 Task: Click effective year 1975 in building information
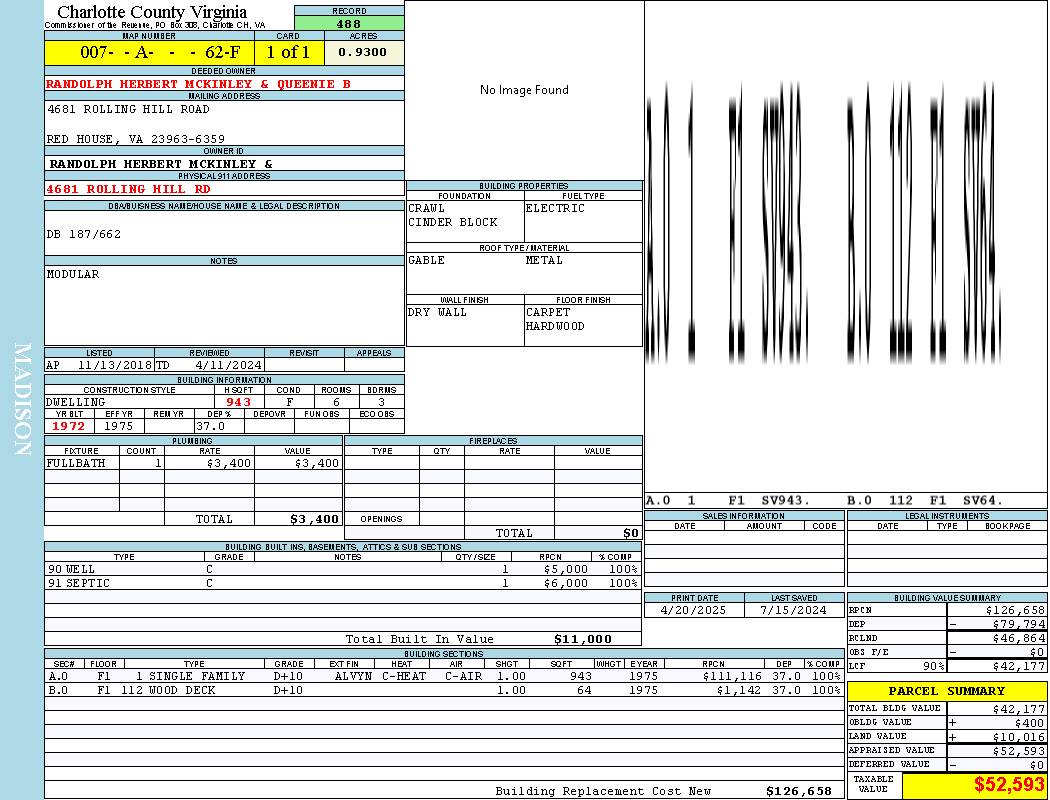pyautogui.click(x=119, y=426)
